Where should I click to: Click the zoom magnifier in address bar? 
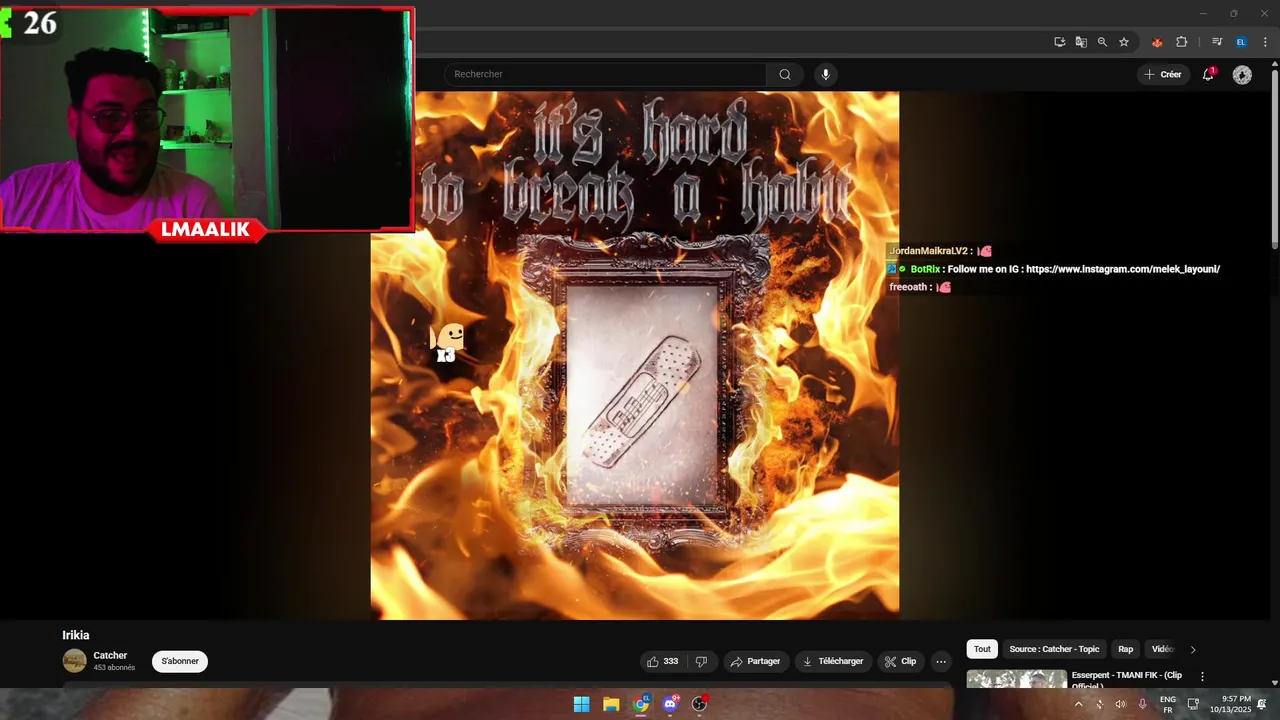pyautogui.click(x=1102, y=42)
